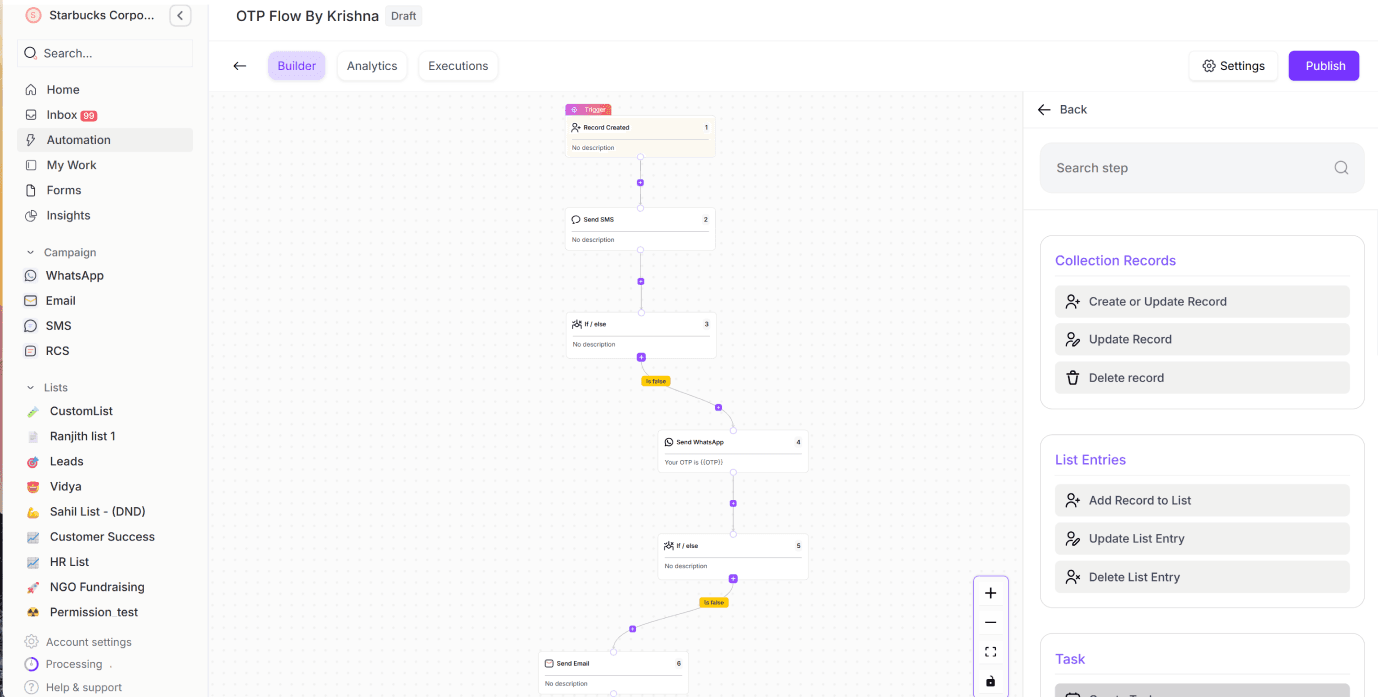Image resolution: width=1378 pixels, height=697 pixels.
Task: Go back using the top-left arrow icon
Action: click(x=240, y=66)
